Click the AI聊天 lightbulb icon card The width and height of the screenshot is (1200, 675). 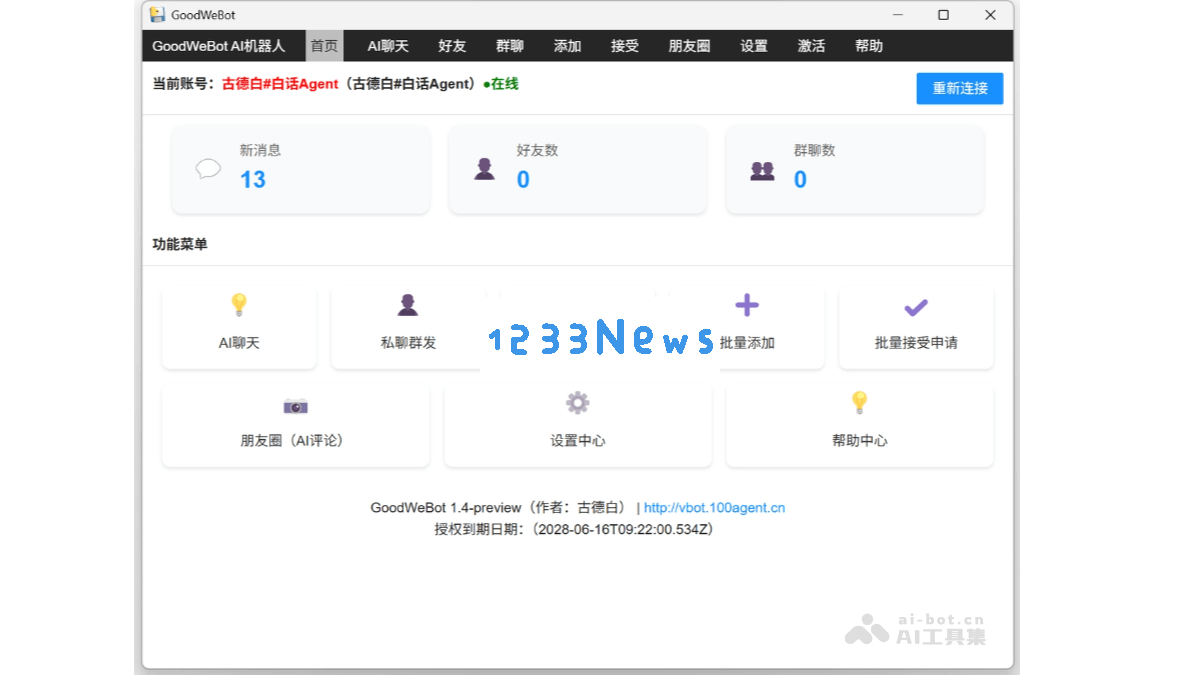239,326
